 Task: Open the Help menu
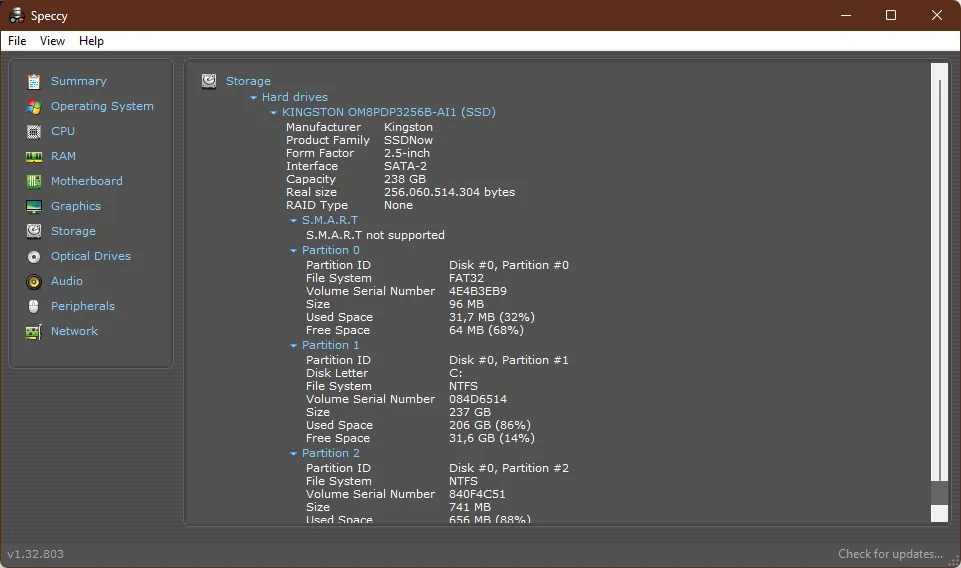point(91,41)
